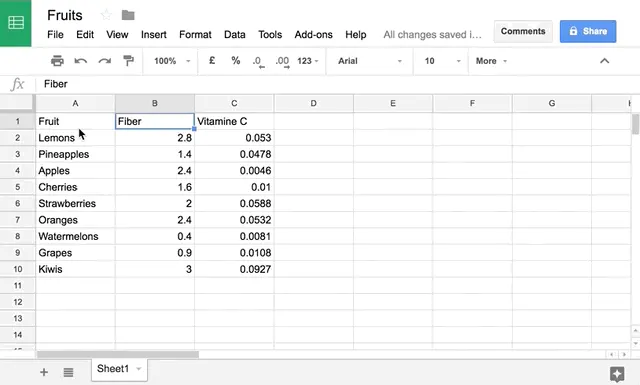This screenshot has width=640, height=385.
Task: Select the Paint format tool
Action: tap(128, 61)
